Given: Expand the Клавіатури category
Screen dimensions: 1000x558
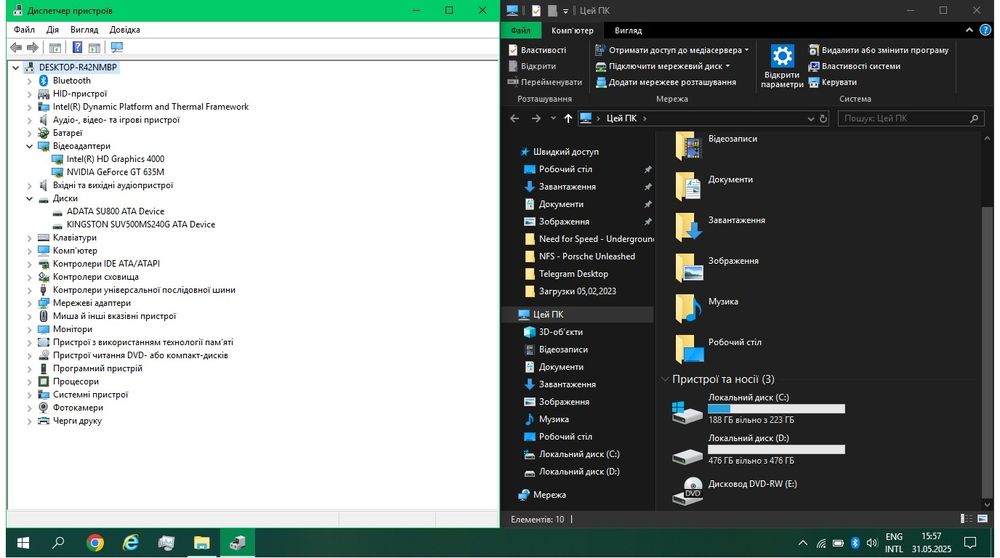Looking at the screenshot, I should pos(29,238).
